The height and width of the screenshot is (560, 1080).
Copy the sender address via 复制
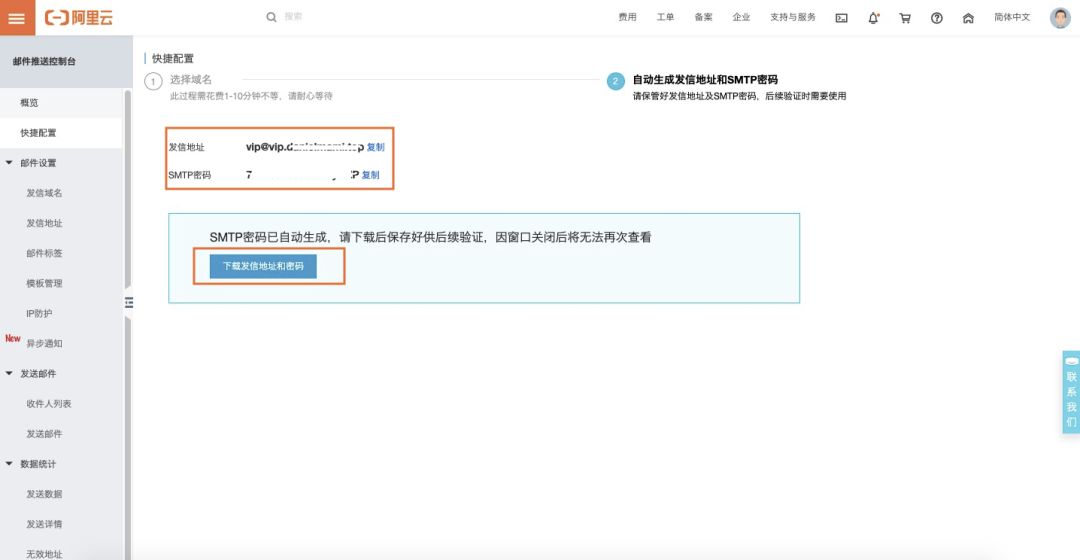[x=375, y=147]
